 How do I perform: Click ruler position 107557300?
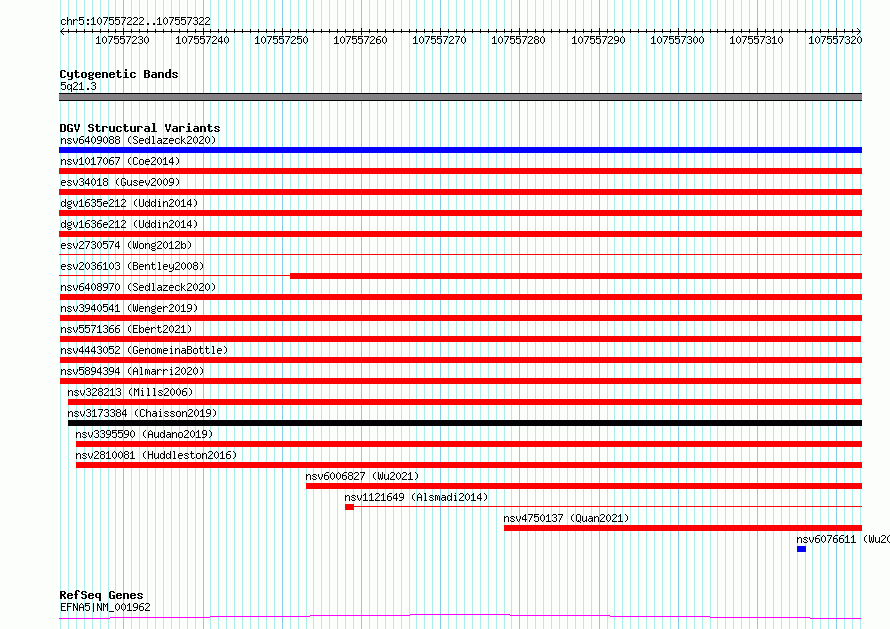677,40
